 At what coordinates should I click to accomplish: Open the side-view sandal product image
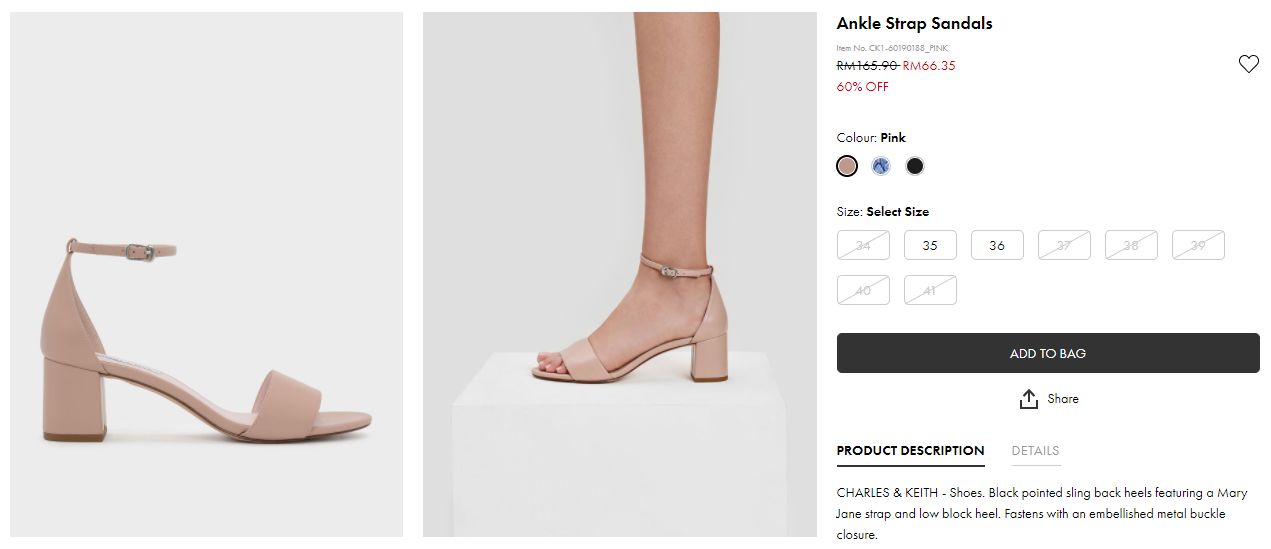point(206,275)
